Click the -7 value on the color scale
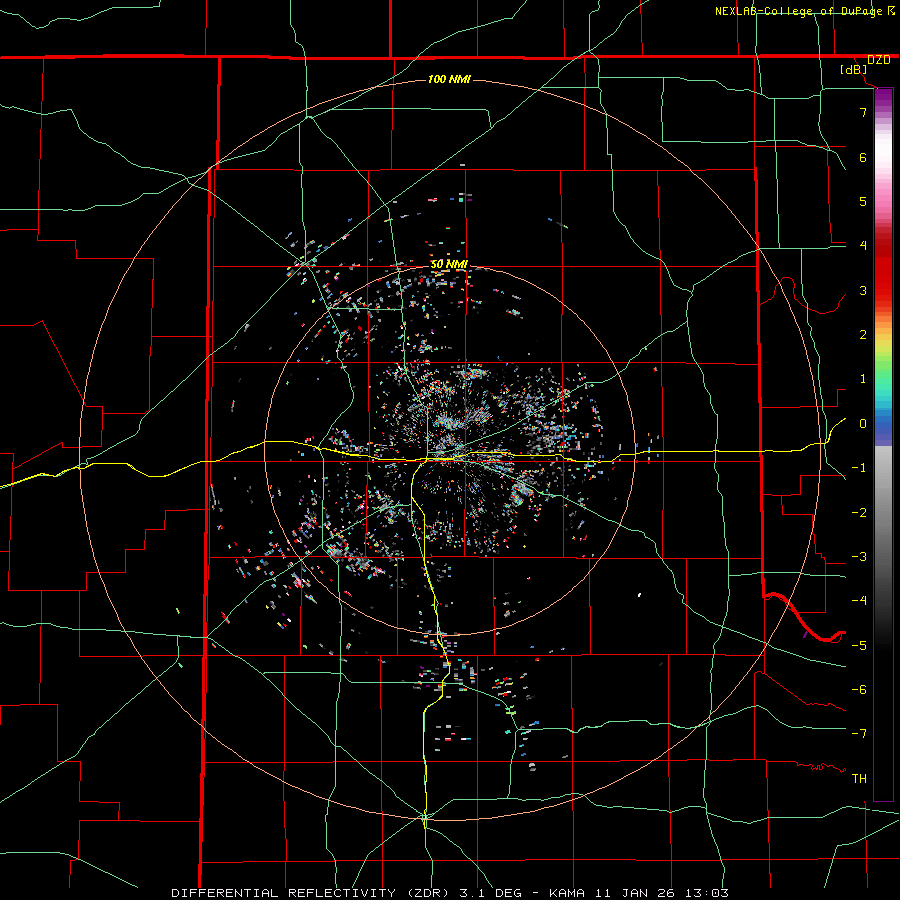 (859, 734)
